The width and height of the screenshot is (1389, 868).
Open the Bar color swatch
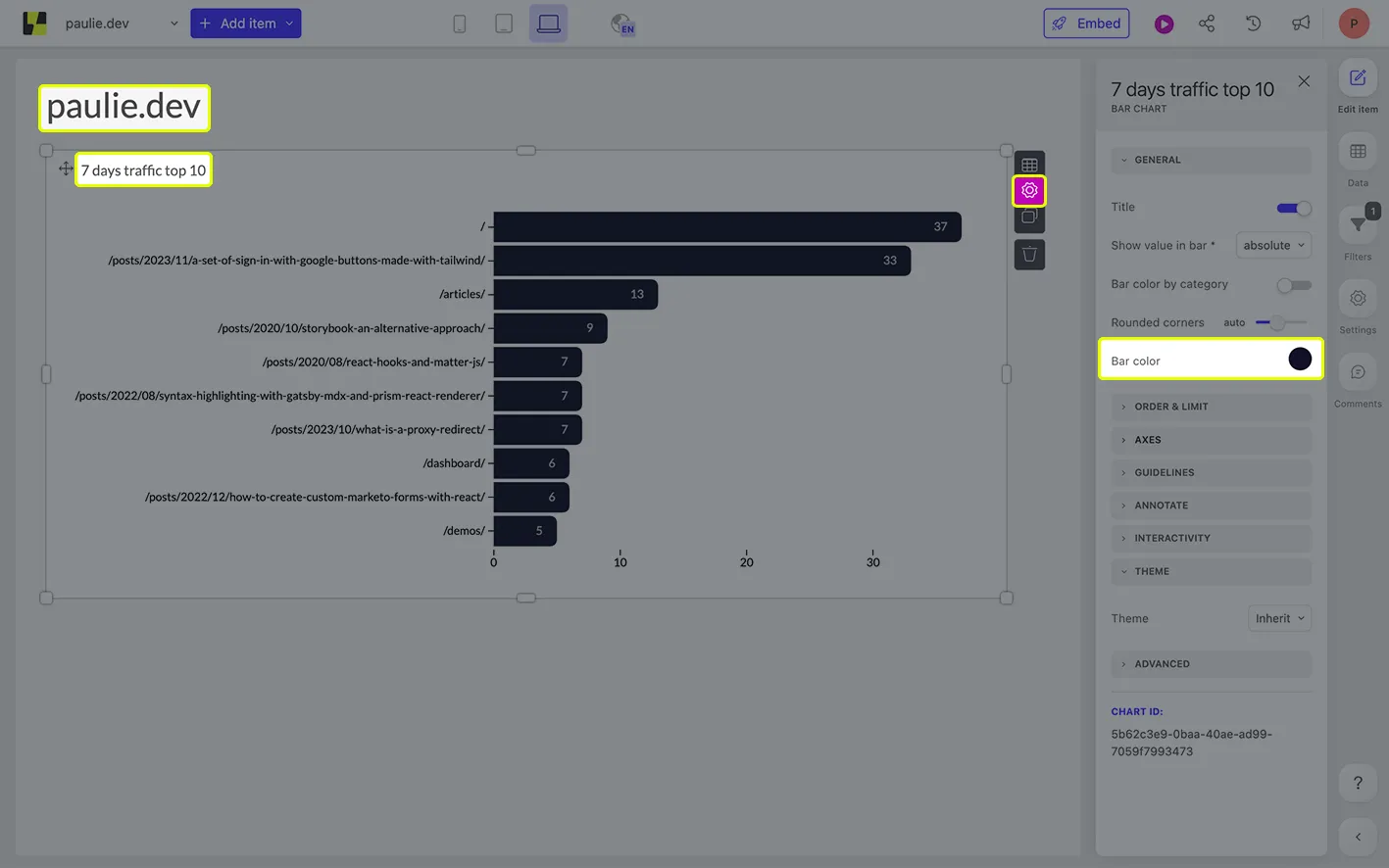(x=1300, y=360)
